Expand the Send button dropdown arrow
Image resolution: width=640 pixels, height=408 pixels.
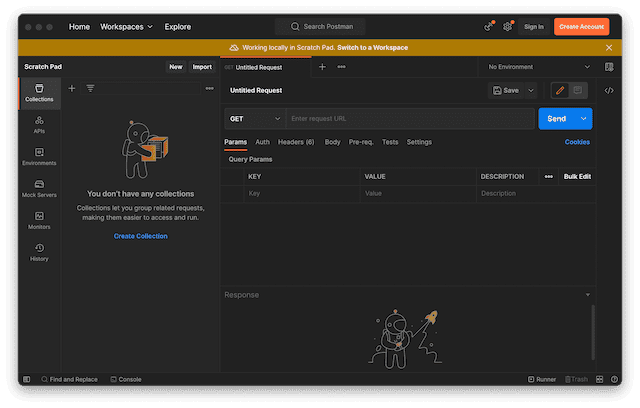[x=584, y=118]
